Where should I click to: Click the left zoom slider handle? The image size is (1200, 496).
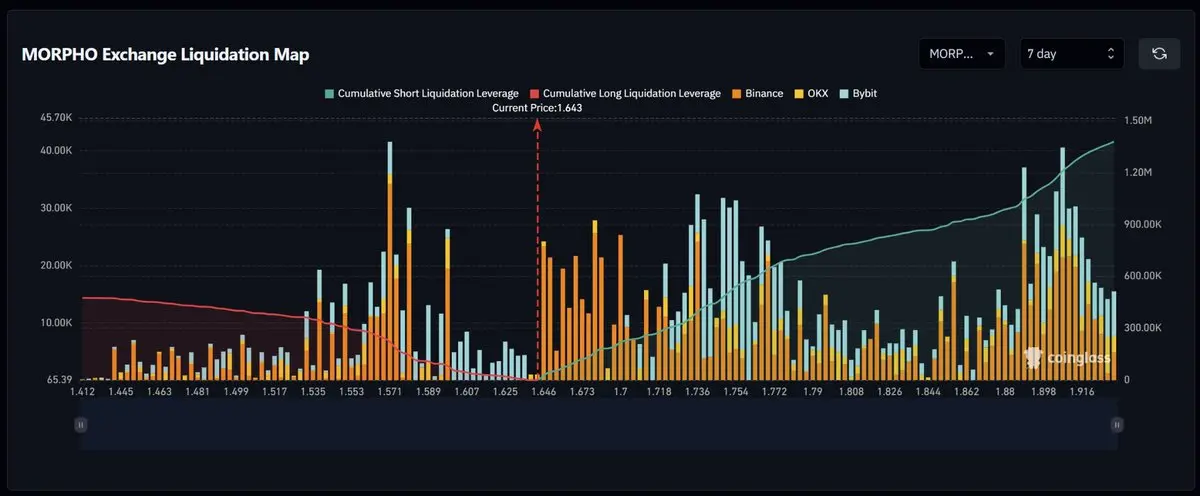pyautogui.click(x=81, y=425)
